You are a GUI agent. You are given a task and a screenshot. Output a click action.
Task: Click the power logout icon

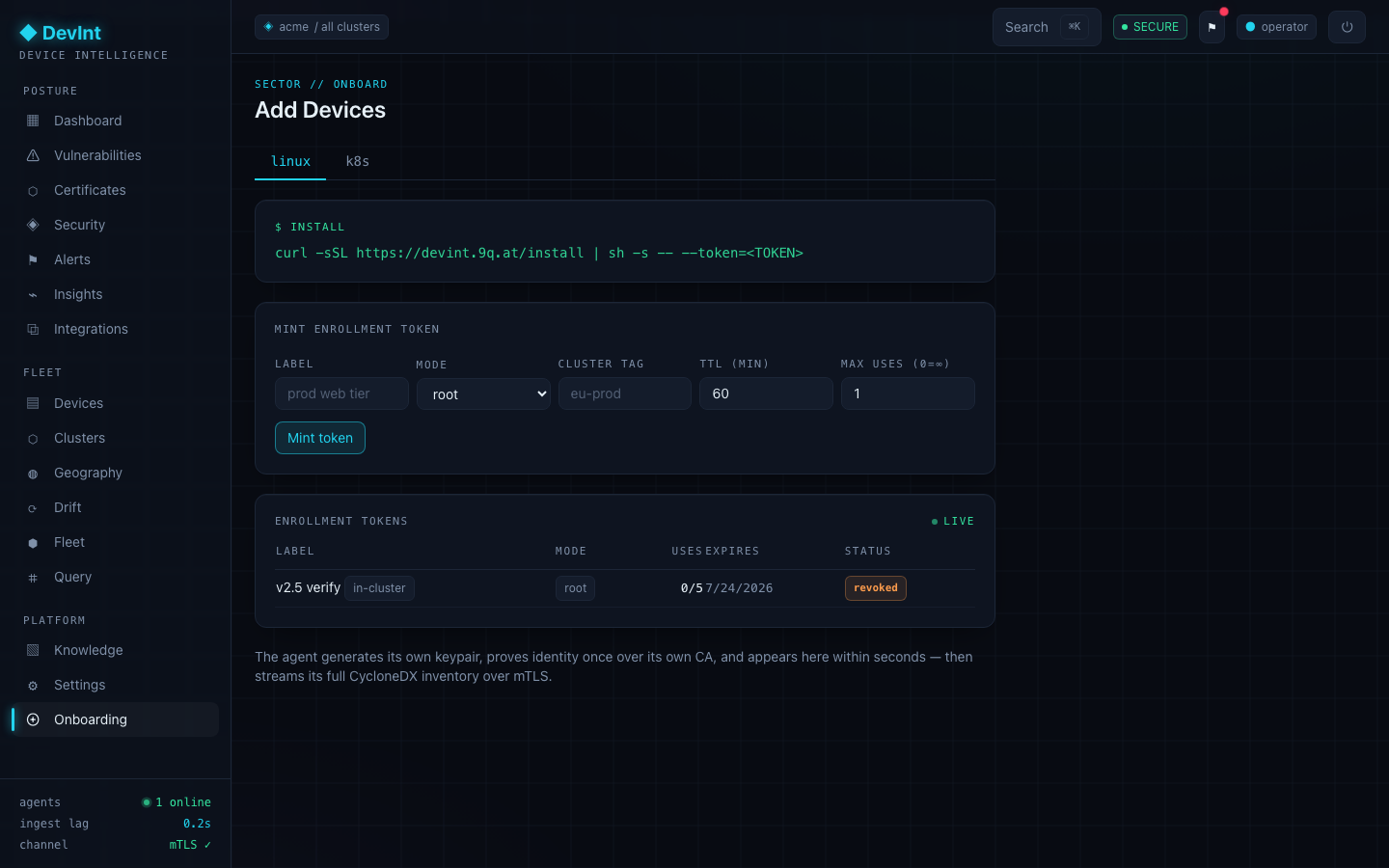(1347, 27)
